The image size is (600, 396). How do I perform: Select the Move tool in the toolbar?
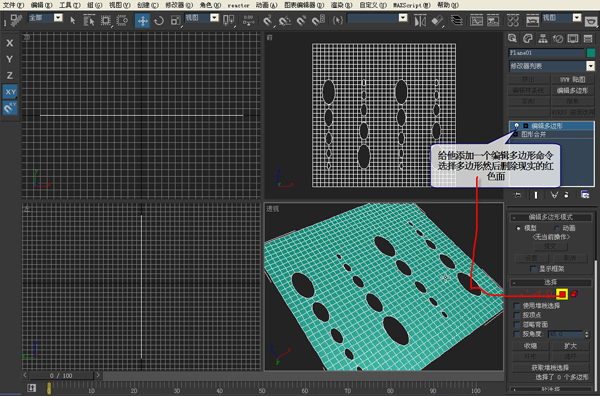142,20
